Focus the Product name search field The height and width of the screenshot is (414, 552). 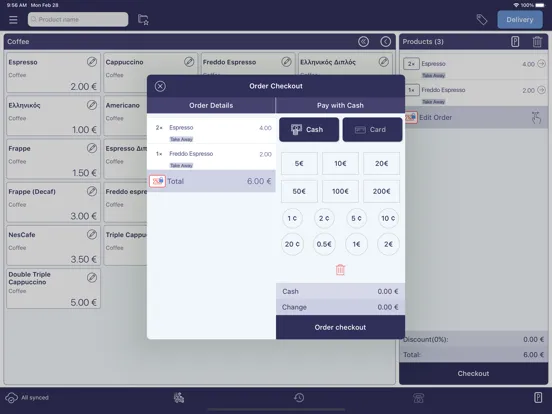(x=78, y=19)
